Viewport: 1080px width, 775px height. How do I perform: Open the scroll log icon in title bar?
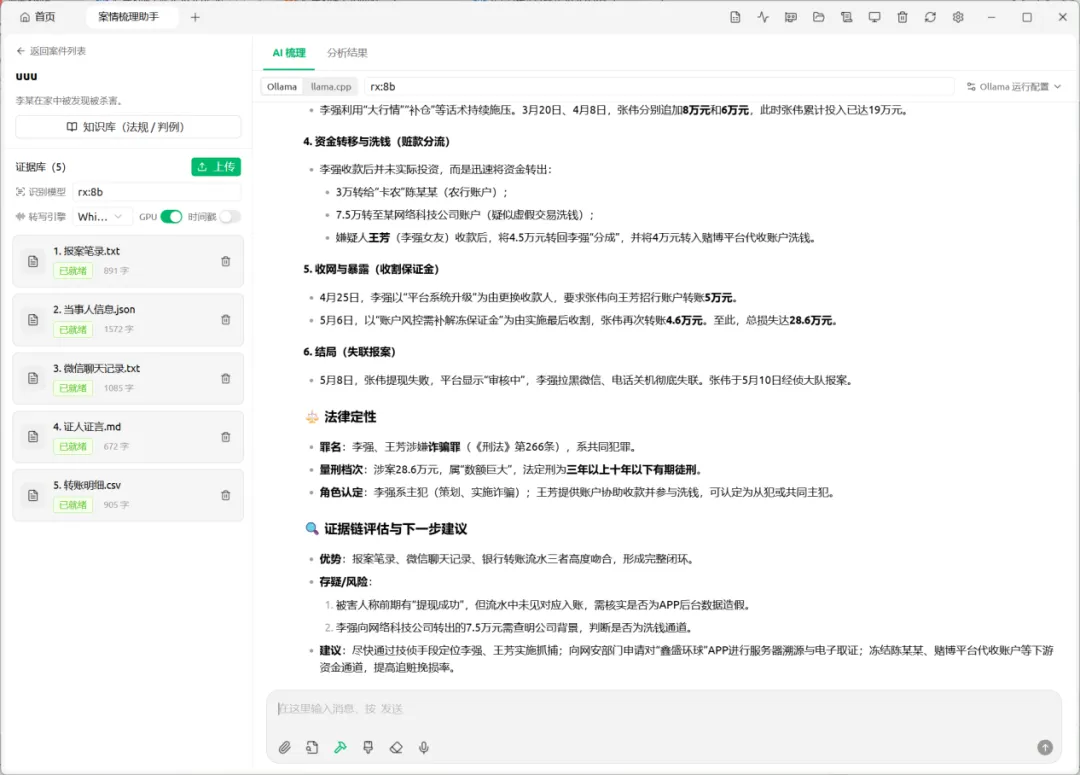847,17
